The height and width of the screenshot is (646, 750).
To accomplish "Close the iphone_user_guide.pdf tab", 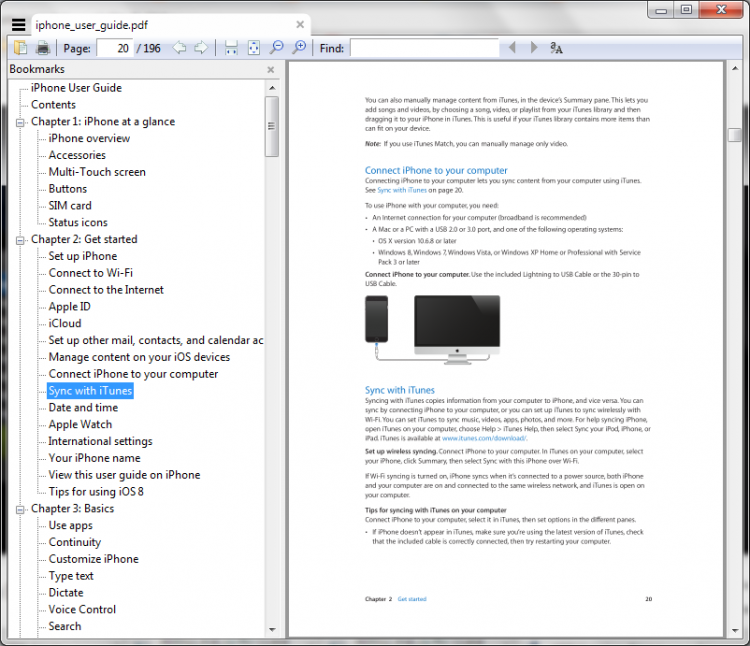I will tap(300, 24).
